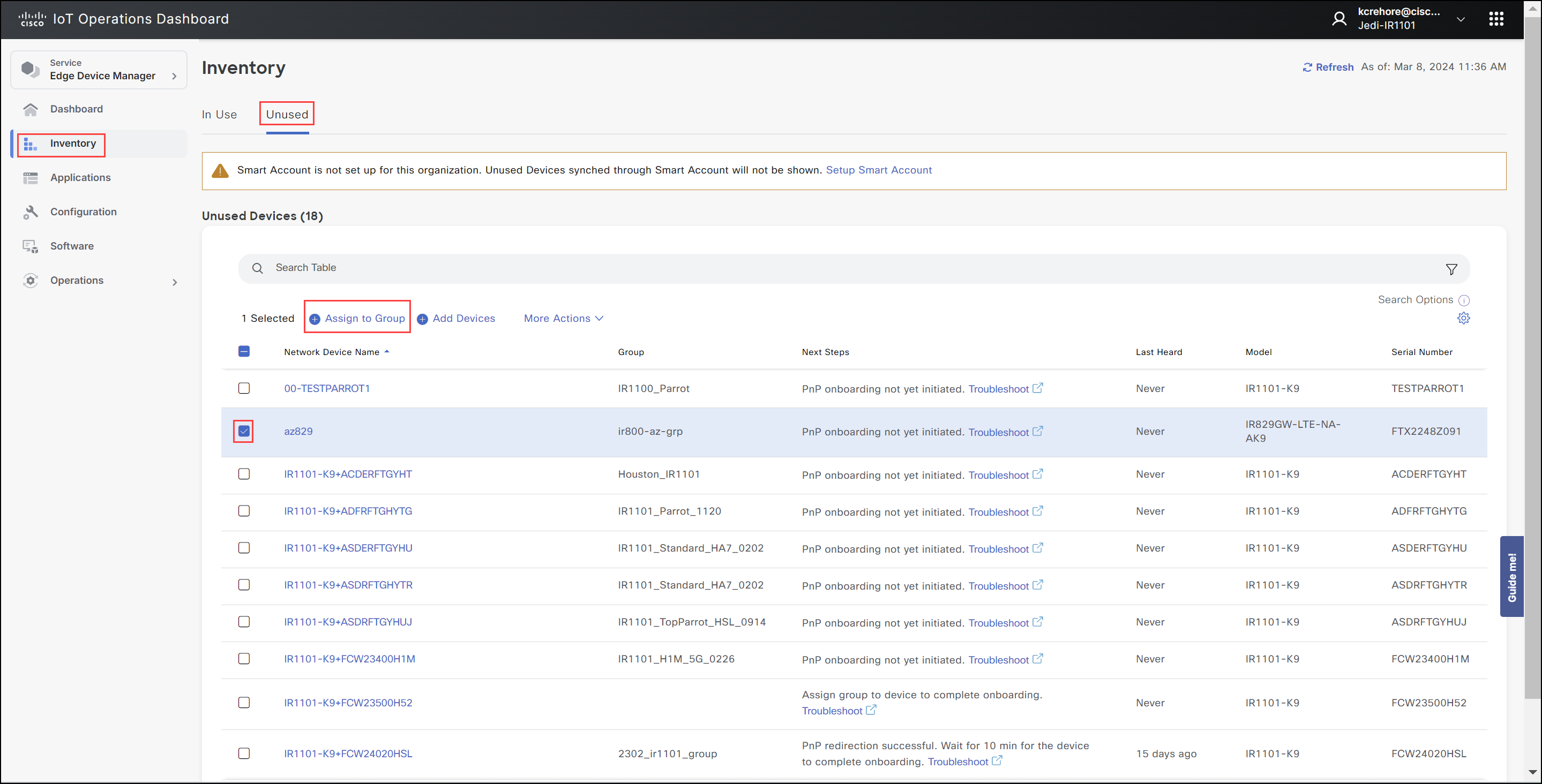The image size is (1542, 784).
Task: Open the Edge Device Manager service chevron
Action: click(x=174, y=76)
